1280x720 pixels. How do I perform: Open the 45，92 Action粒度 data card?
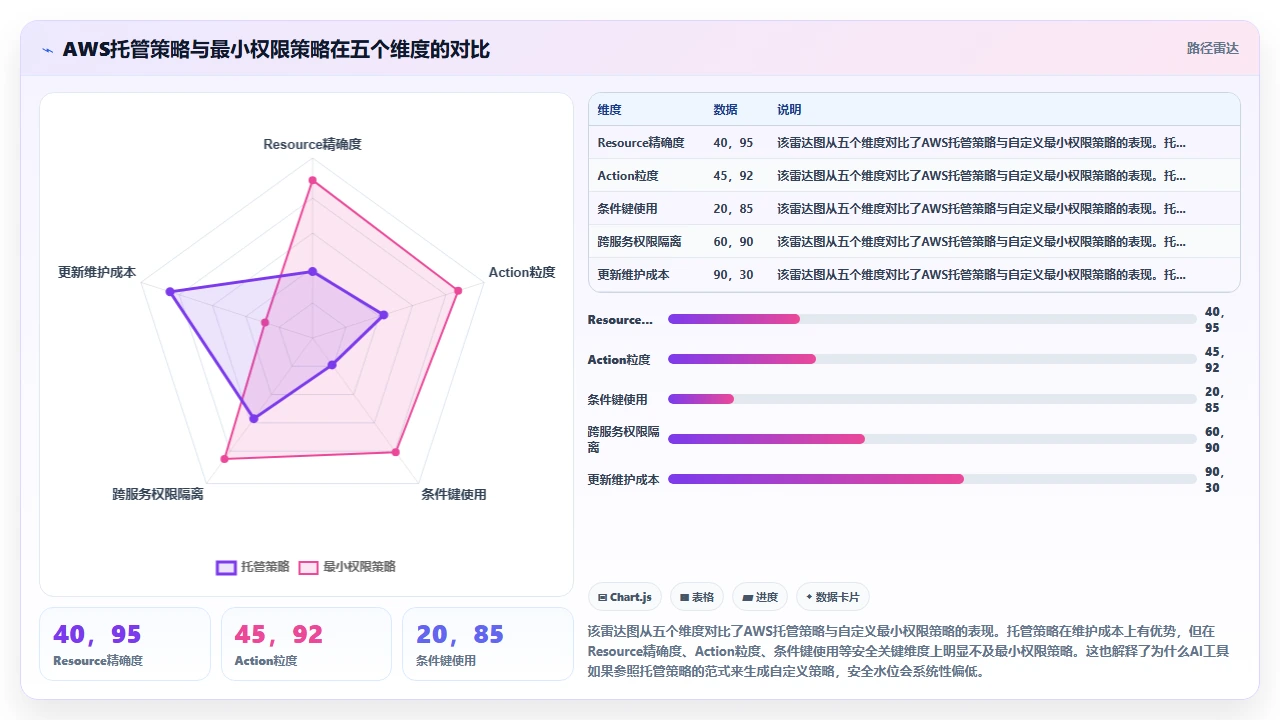(x=306, y=644)
